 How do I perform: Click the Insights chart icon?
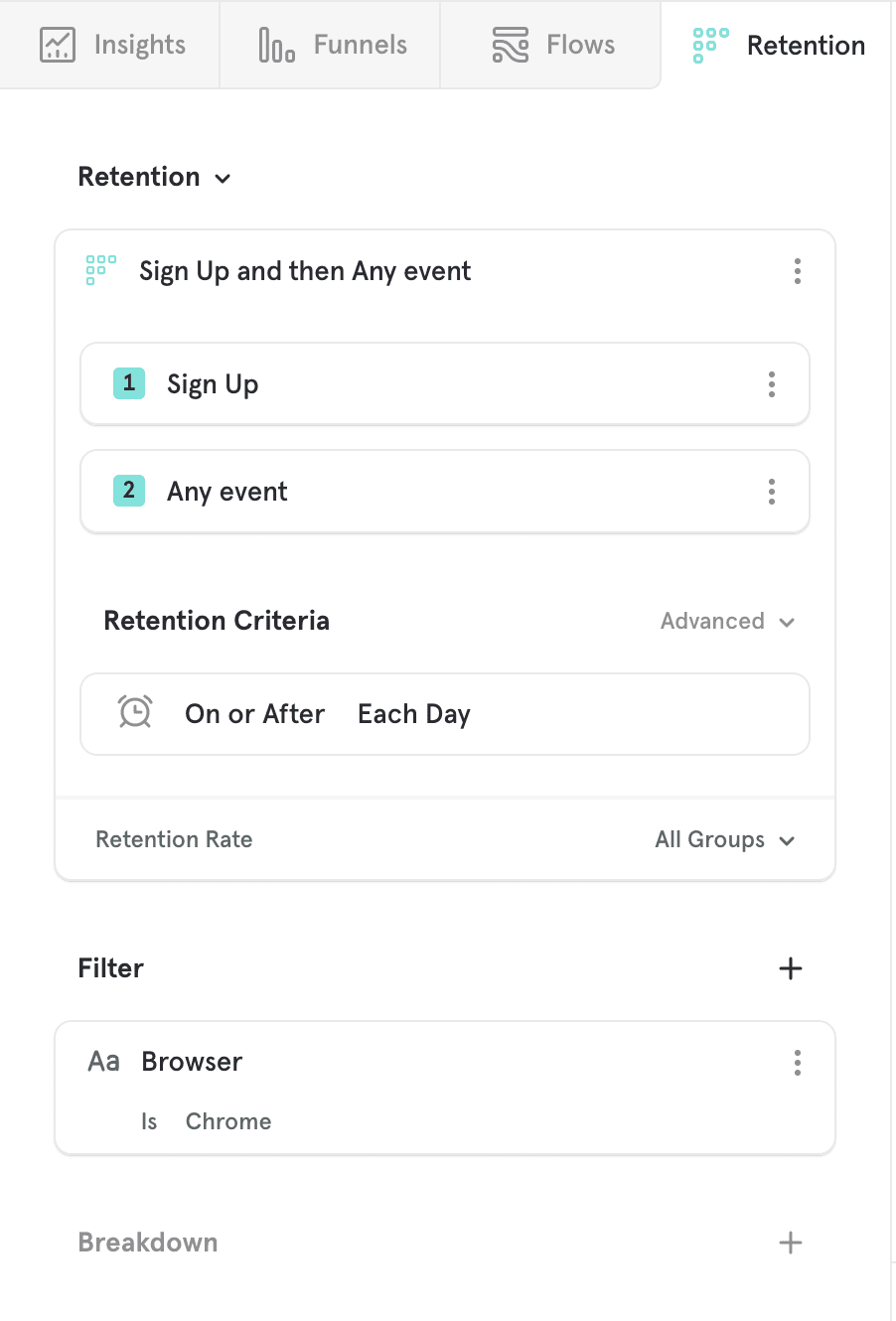[x=58, y=45]
